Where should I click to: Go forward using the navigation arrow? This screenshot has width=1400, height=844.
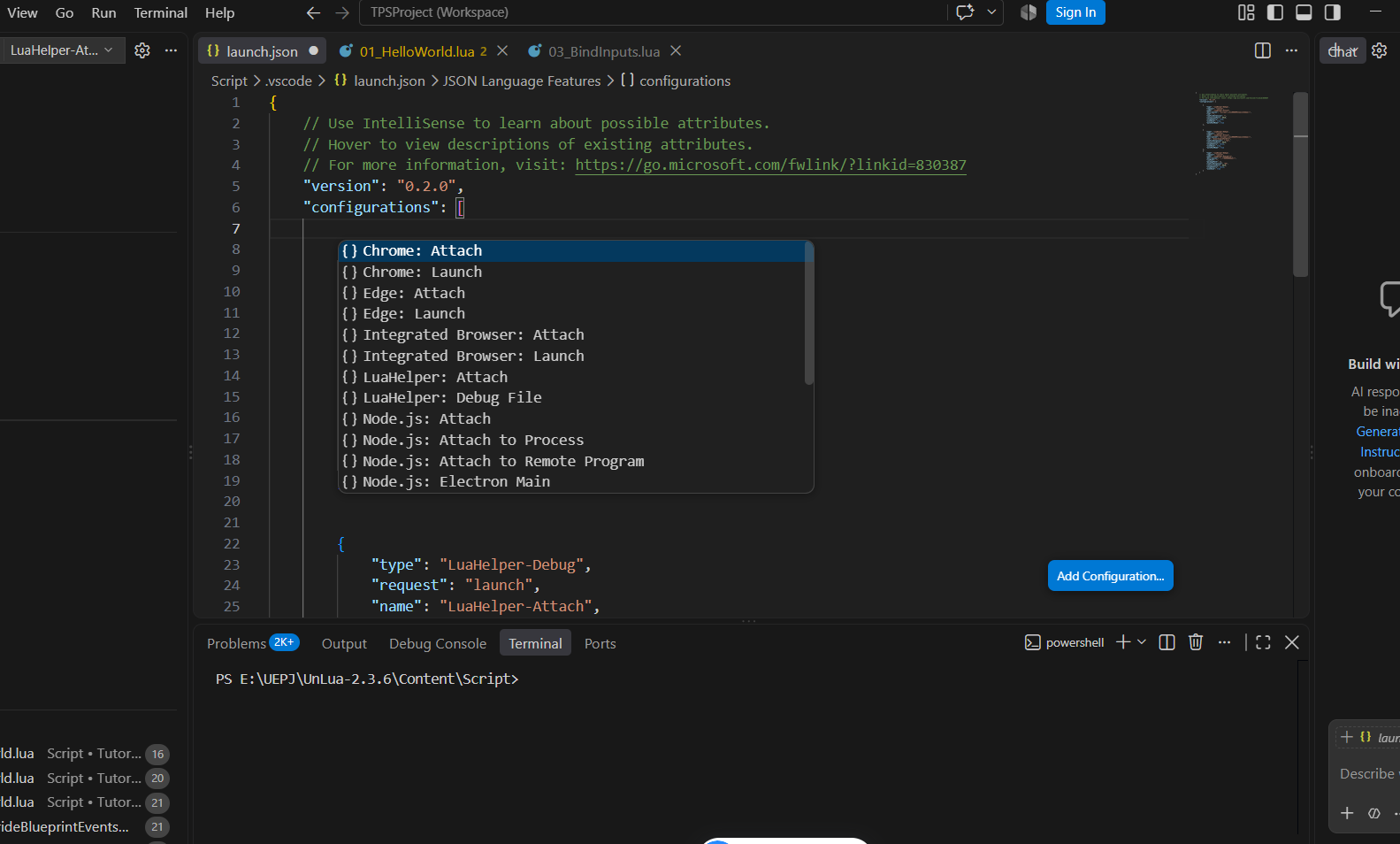pyautogui.click(x=342, y=12)
